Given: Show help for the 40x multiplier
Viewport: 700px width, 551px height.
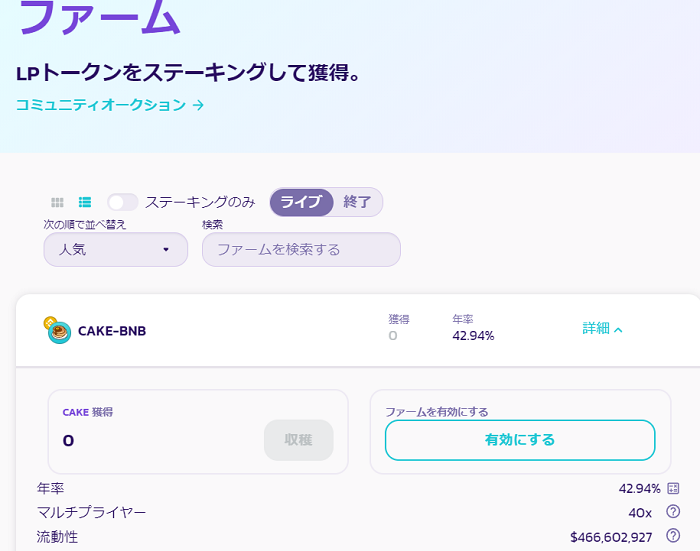Looking at the screenshot, I should (x=673, y=511).
